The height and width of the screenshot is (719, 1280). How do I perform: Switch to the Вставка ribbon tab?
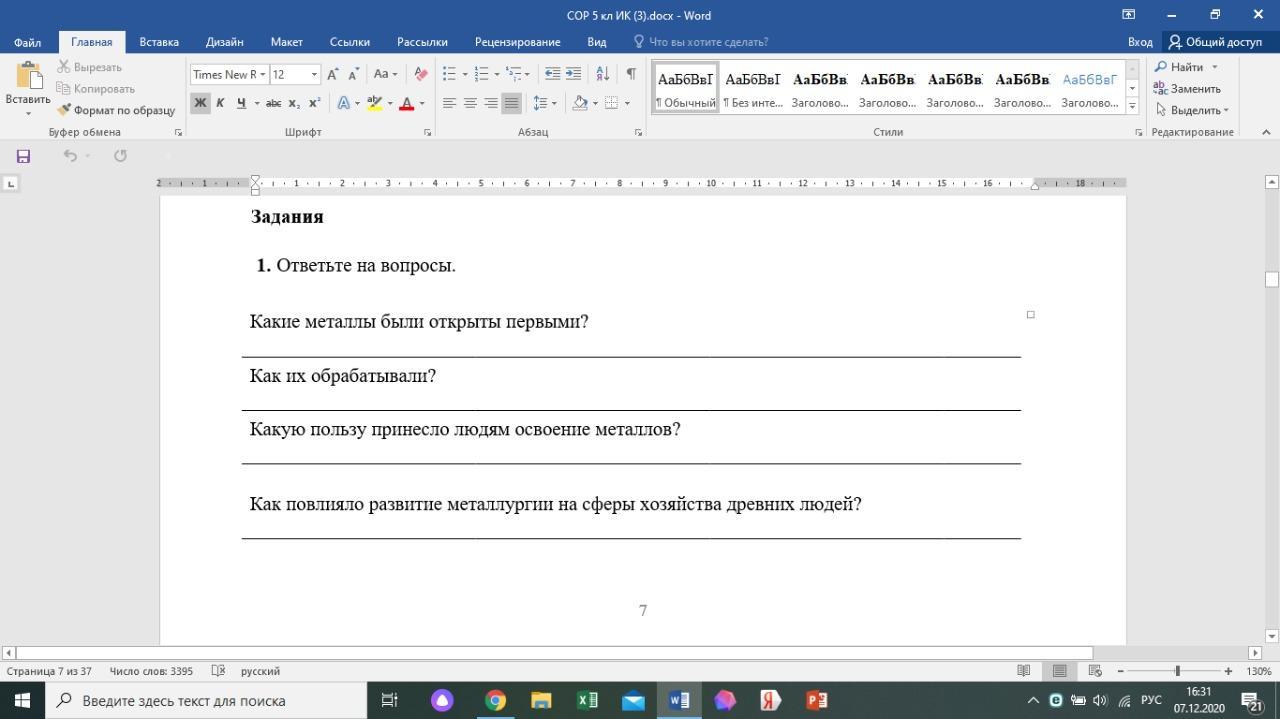159,42
